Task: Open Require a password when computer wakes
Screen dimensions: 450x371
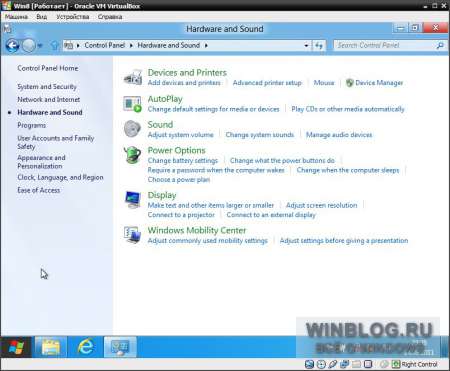Action: [216, 170]
